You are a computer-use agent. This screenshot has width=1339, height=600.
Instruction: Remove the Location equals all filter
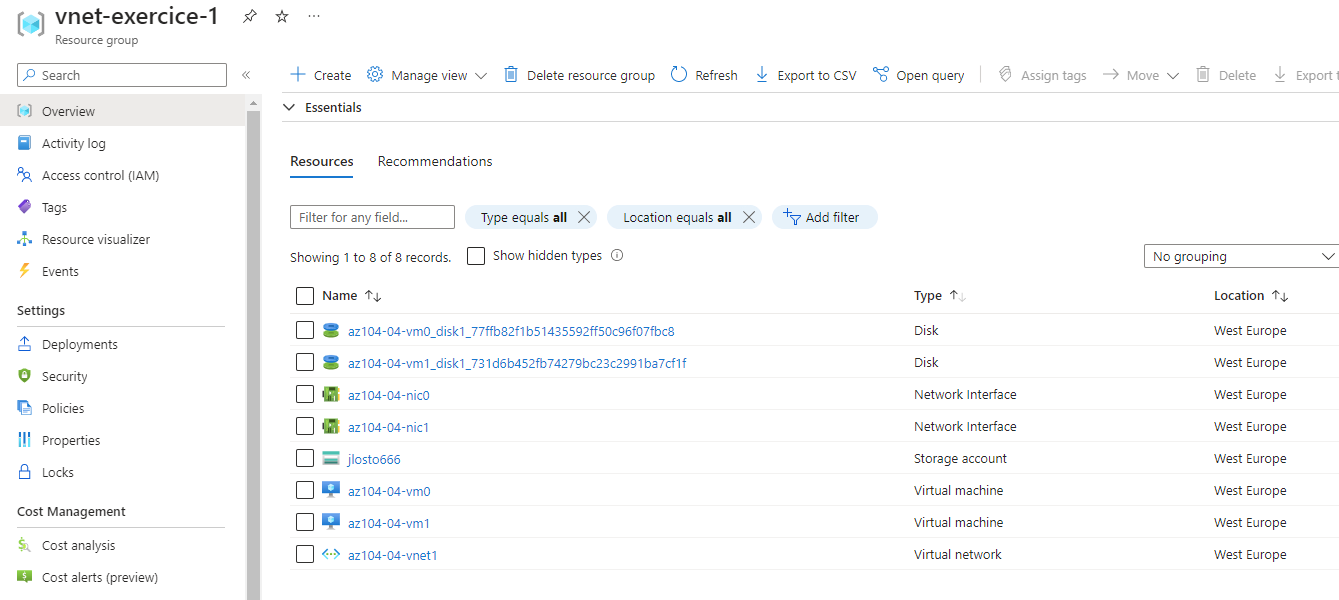(749, 217)
